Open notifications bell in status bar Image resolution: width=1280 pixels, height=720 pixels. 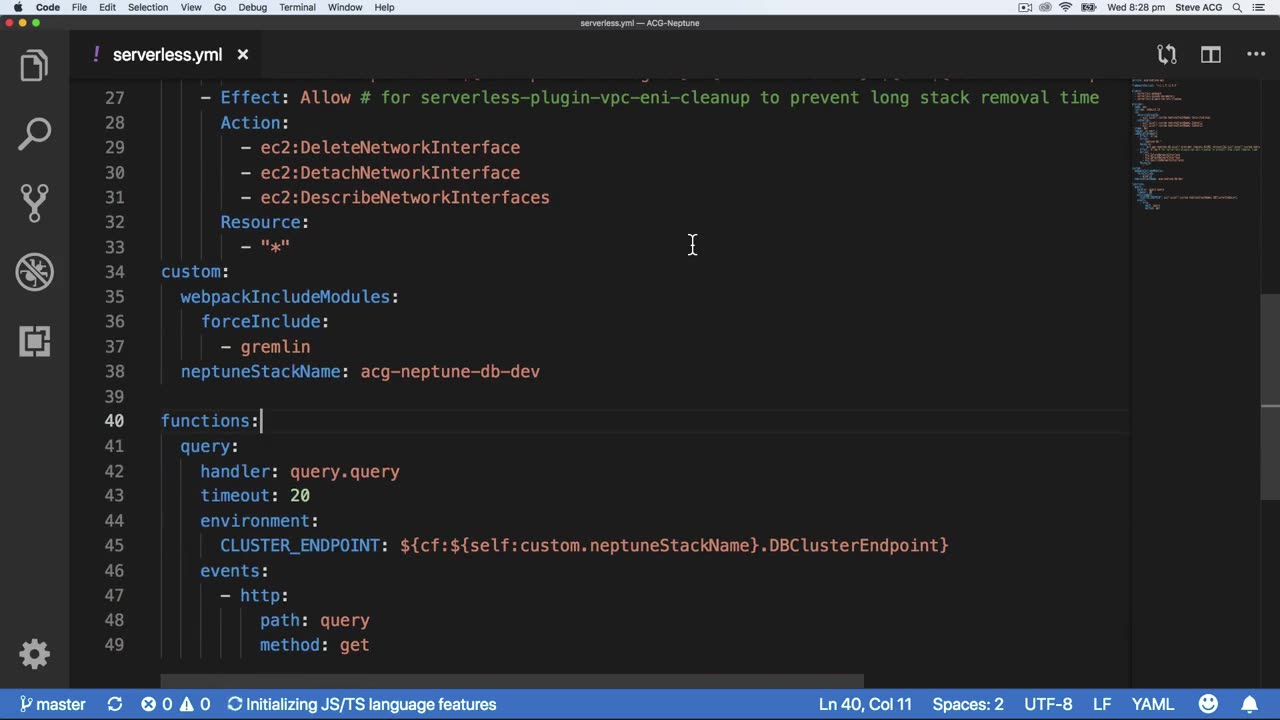click(x=1249, y=704)
